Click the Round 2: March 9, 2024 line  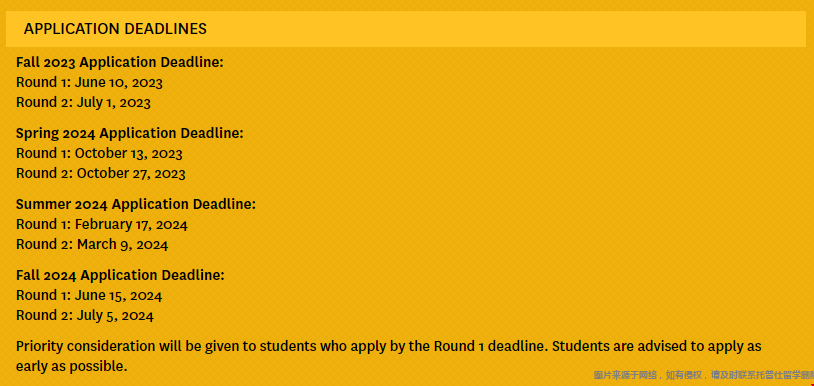click(x=92, y=244)
